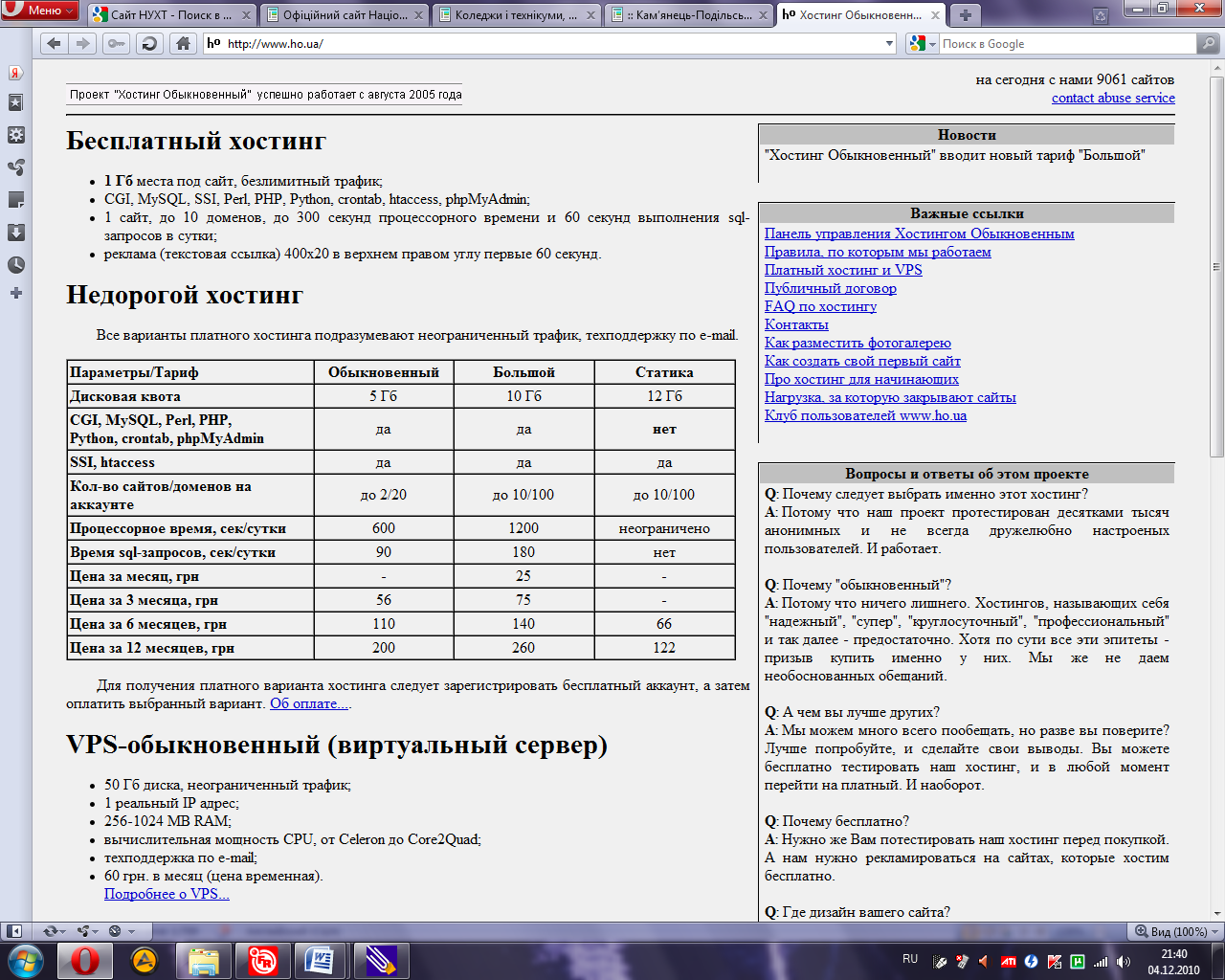Close the 'Сайт НУХТ' tab
The height and width of the screenshot is (980, 1225).
coord(246,15)
